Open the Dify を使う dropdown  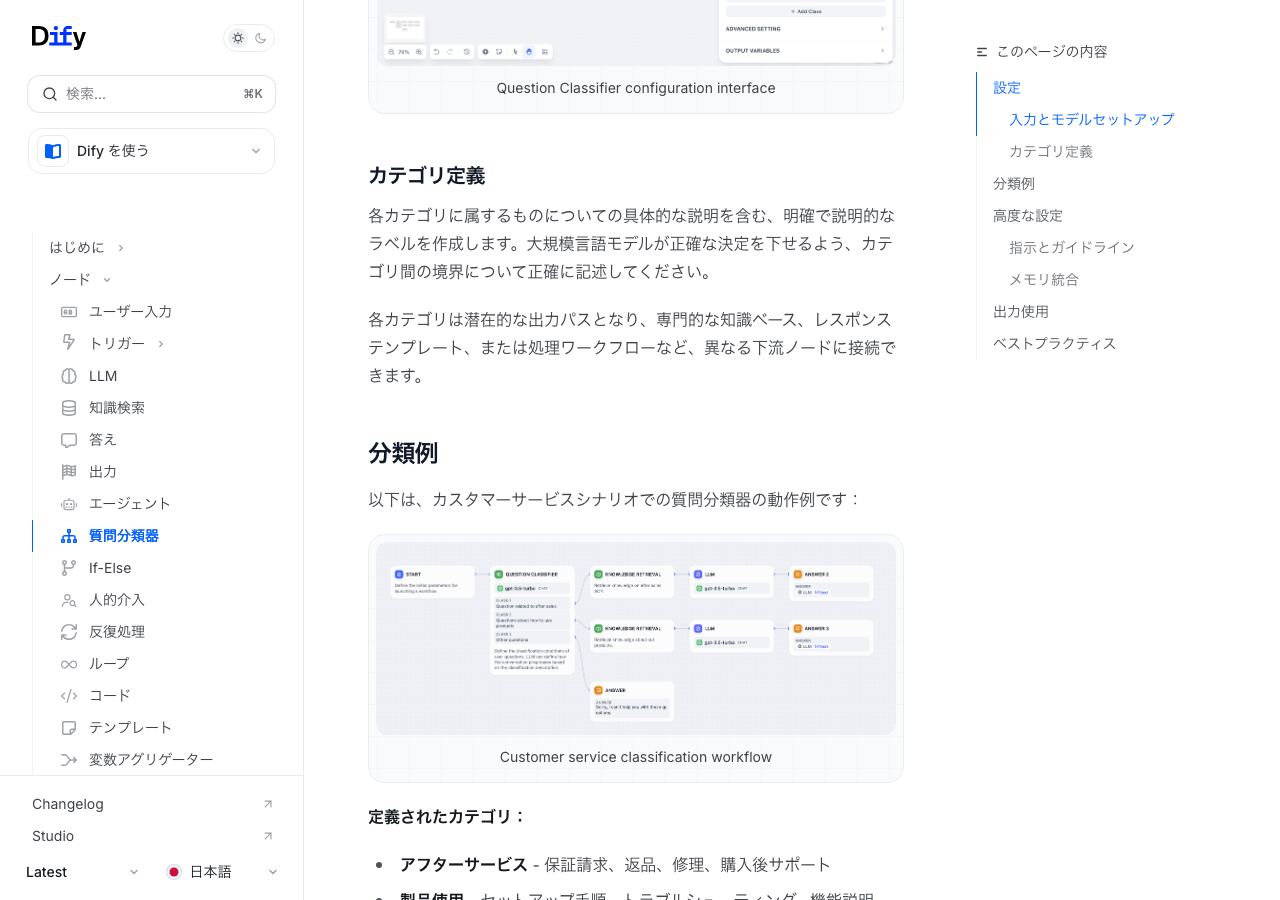coord(151,151)
